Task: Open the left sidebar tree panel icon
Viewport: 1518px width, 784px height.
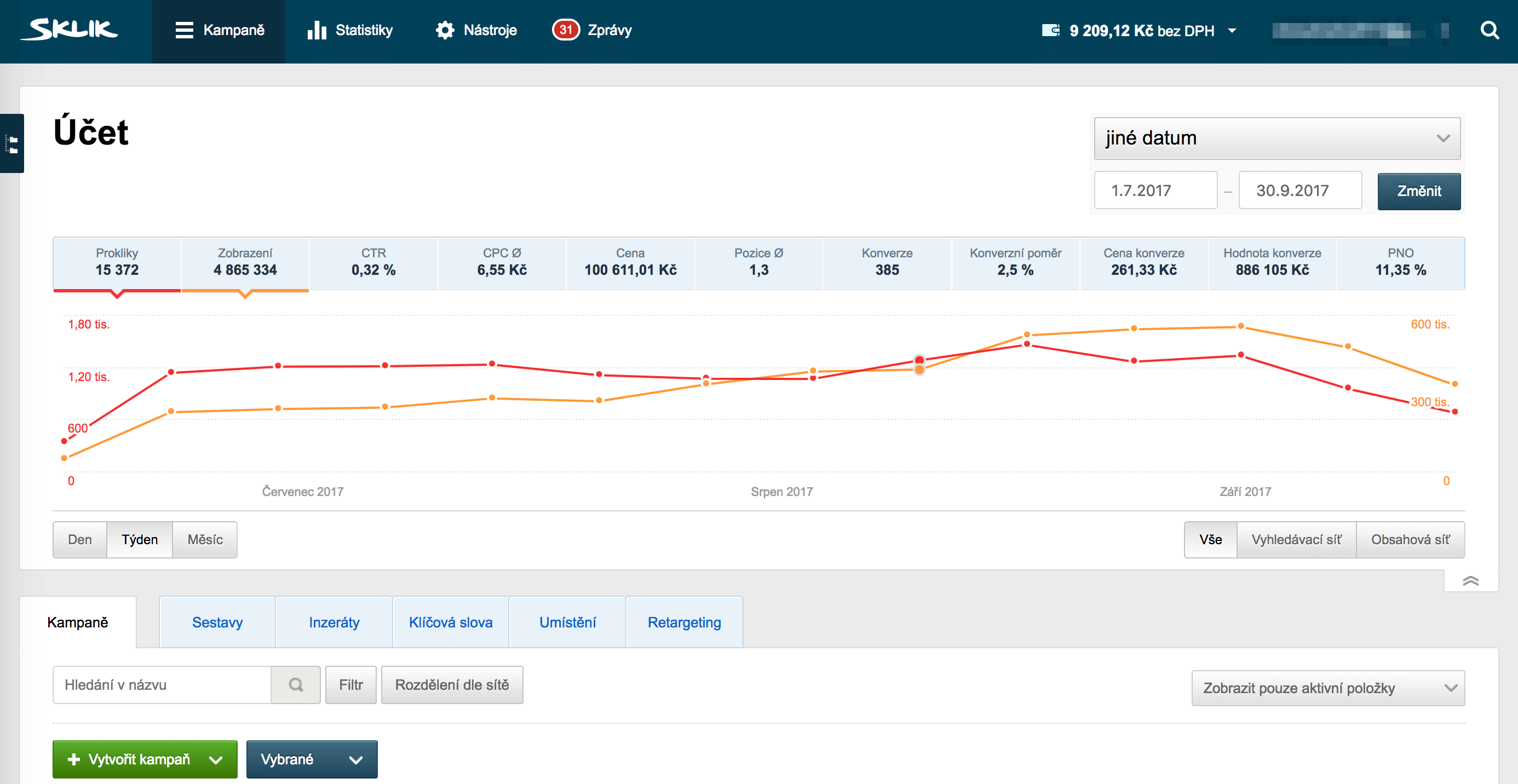Action: (12, 143)
